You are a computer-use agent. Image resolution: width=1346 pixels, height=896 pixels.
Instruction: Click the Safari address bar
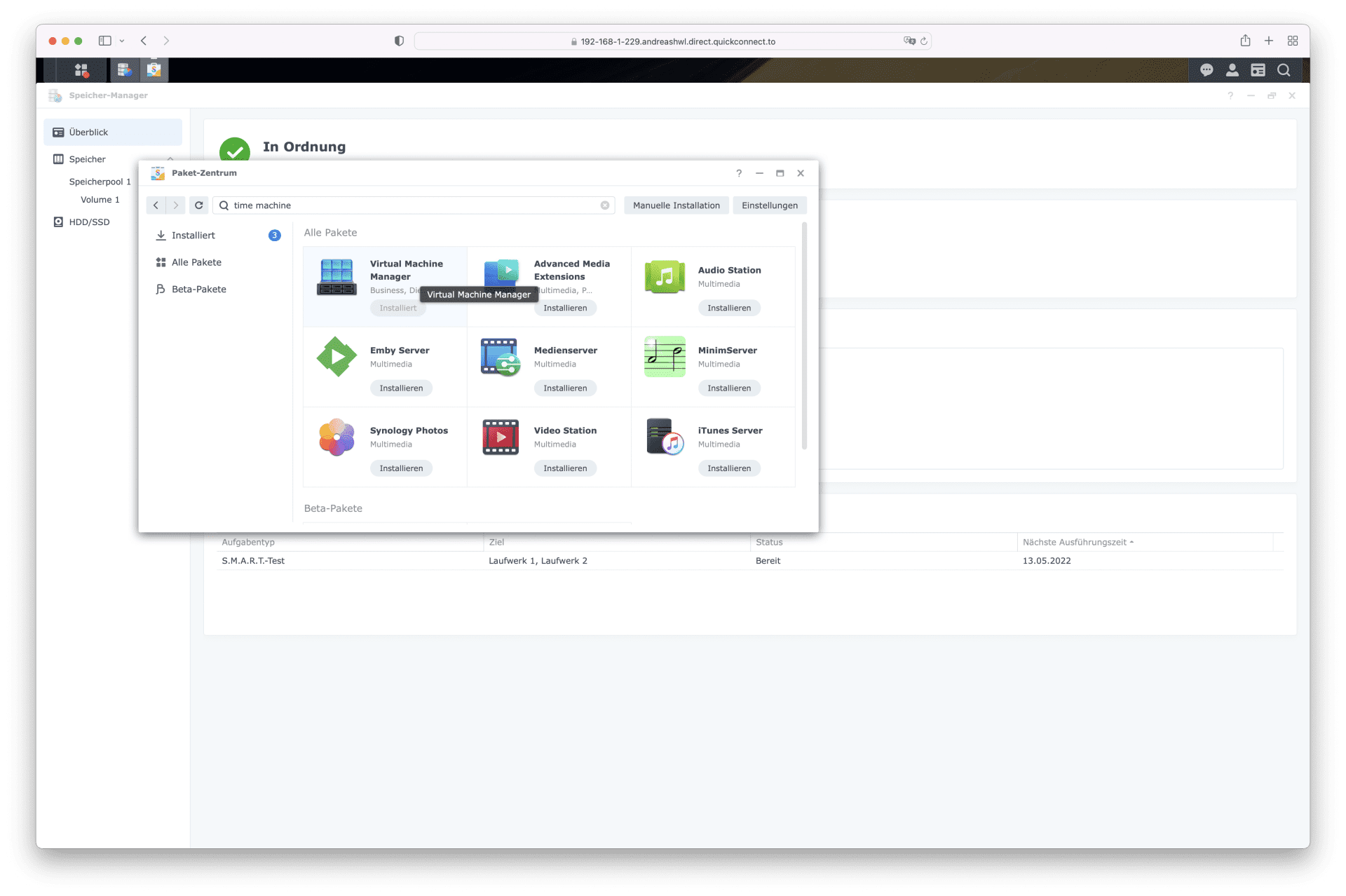pos(673,41)
